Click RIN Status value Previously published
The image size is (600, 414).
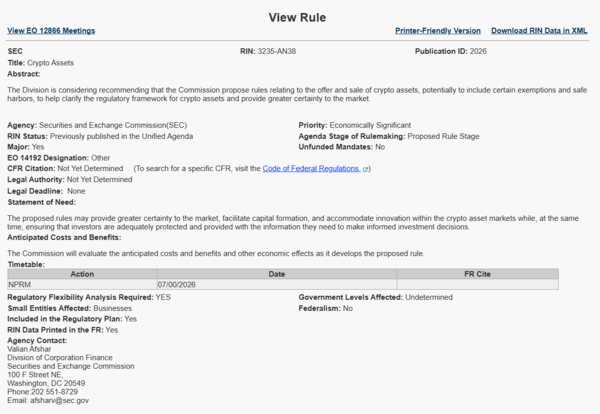tap(121, 137)
